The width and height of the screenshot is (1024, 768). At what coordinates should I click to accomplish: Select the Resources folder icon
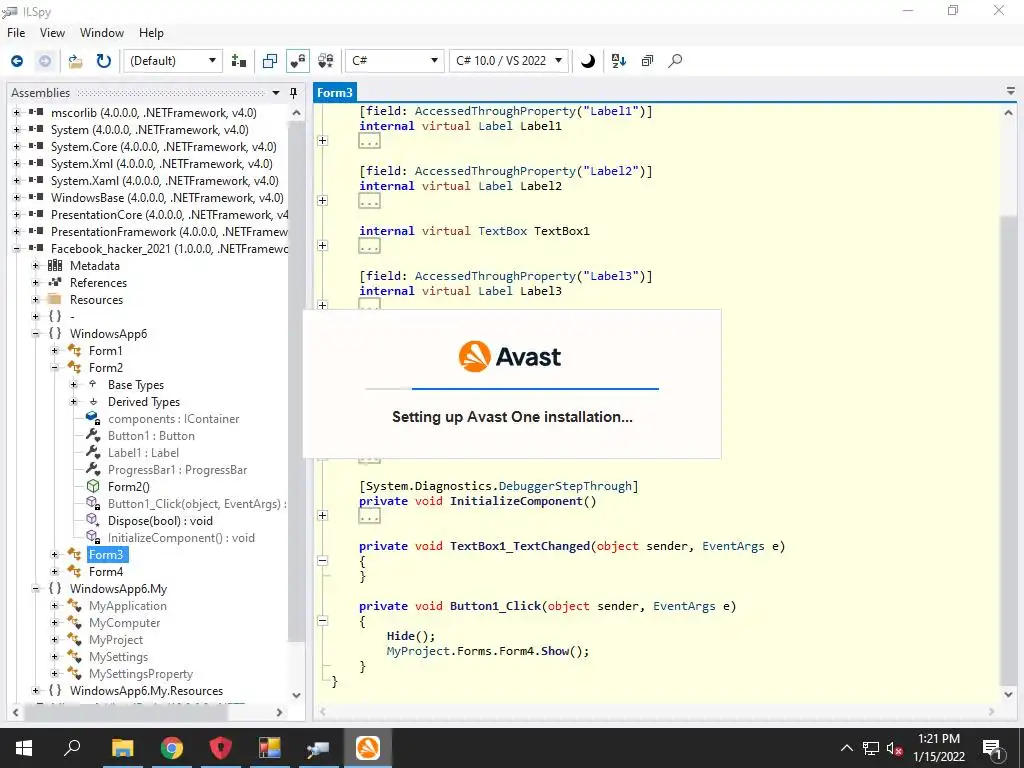point(55,299)
